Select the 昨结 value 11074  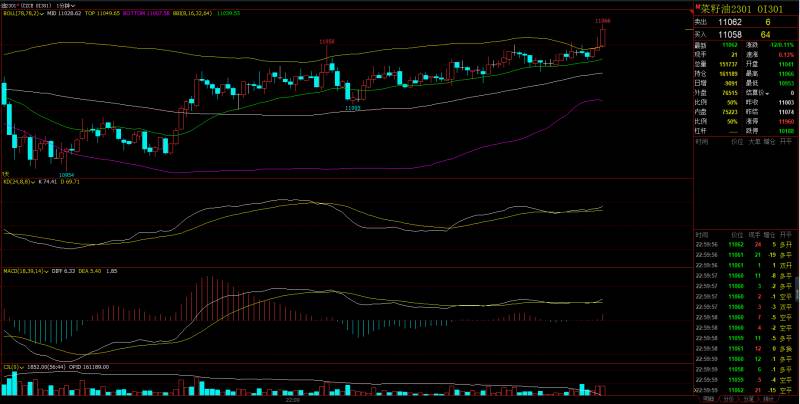pyautogui.click(x=786, y=112)
